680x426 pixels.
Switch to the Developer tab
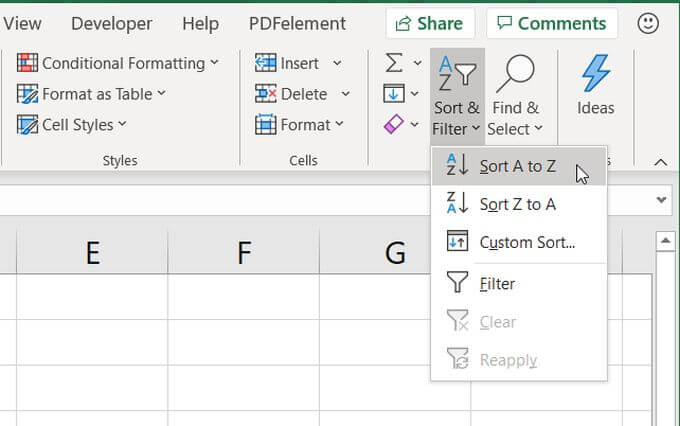coord(111,23)
